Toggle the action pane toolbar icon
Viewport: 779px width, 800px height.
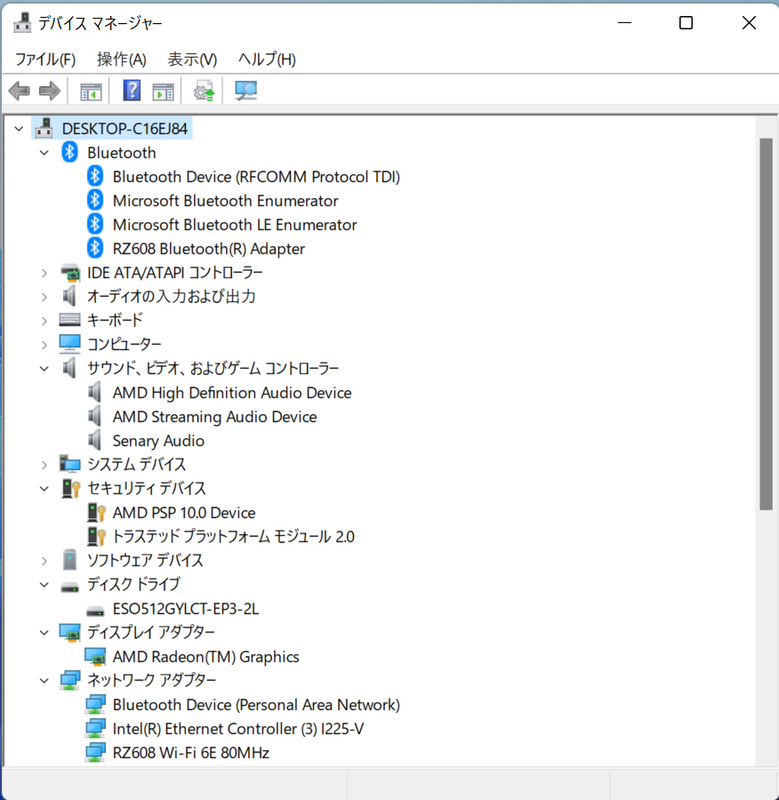tap(163, 92)
